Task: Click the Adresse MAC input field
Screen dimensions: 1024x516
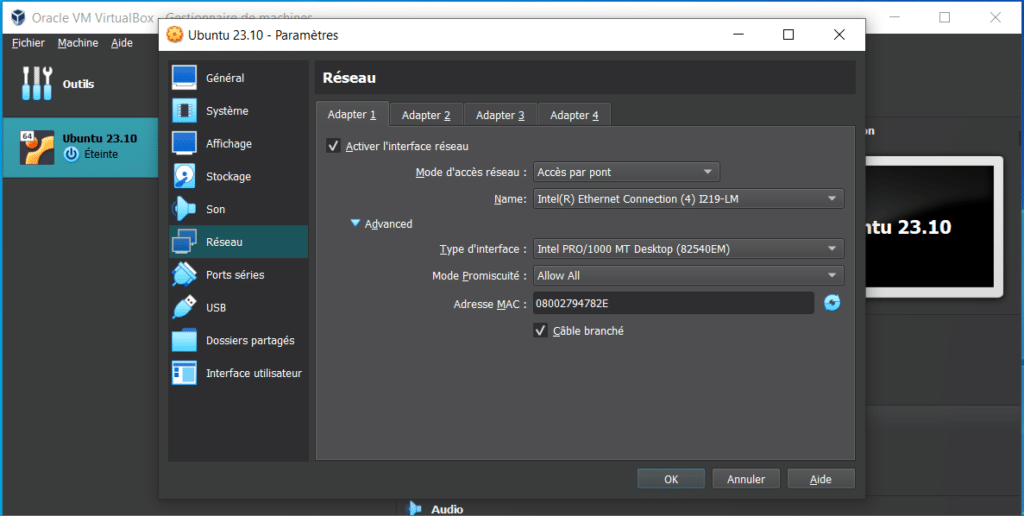Action: tap(673, 303)
